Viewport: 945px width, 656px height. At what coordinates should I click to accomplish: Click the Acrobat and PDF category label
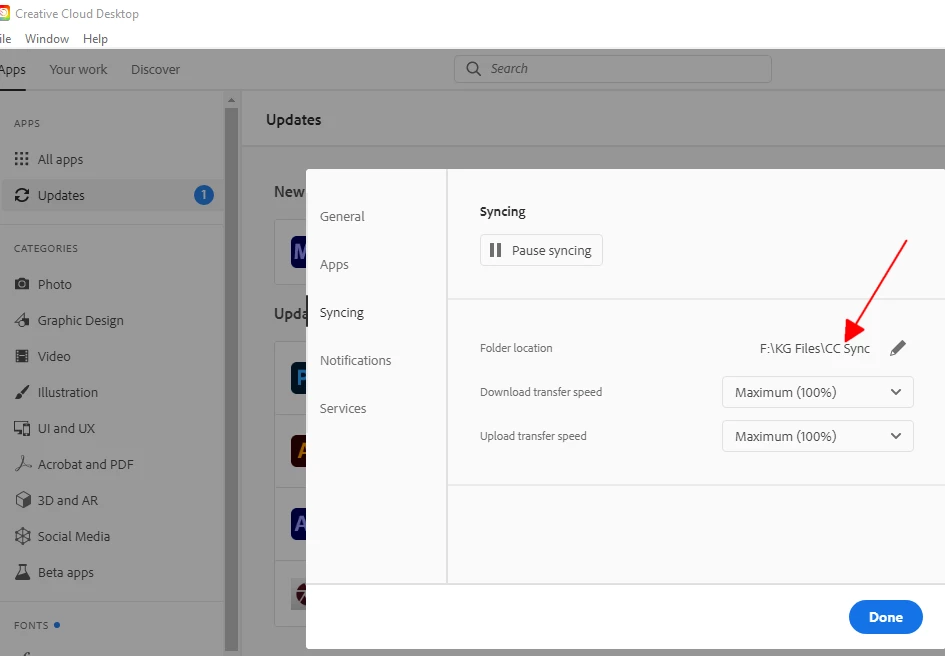85,464
